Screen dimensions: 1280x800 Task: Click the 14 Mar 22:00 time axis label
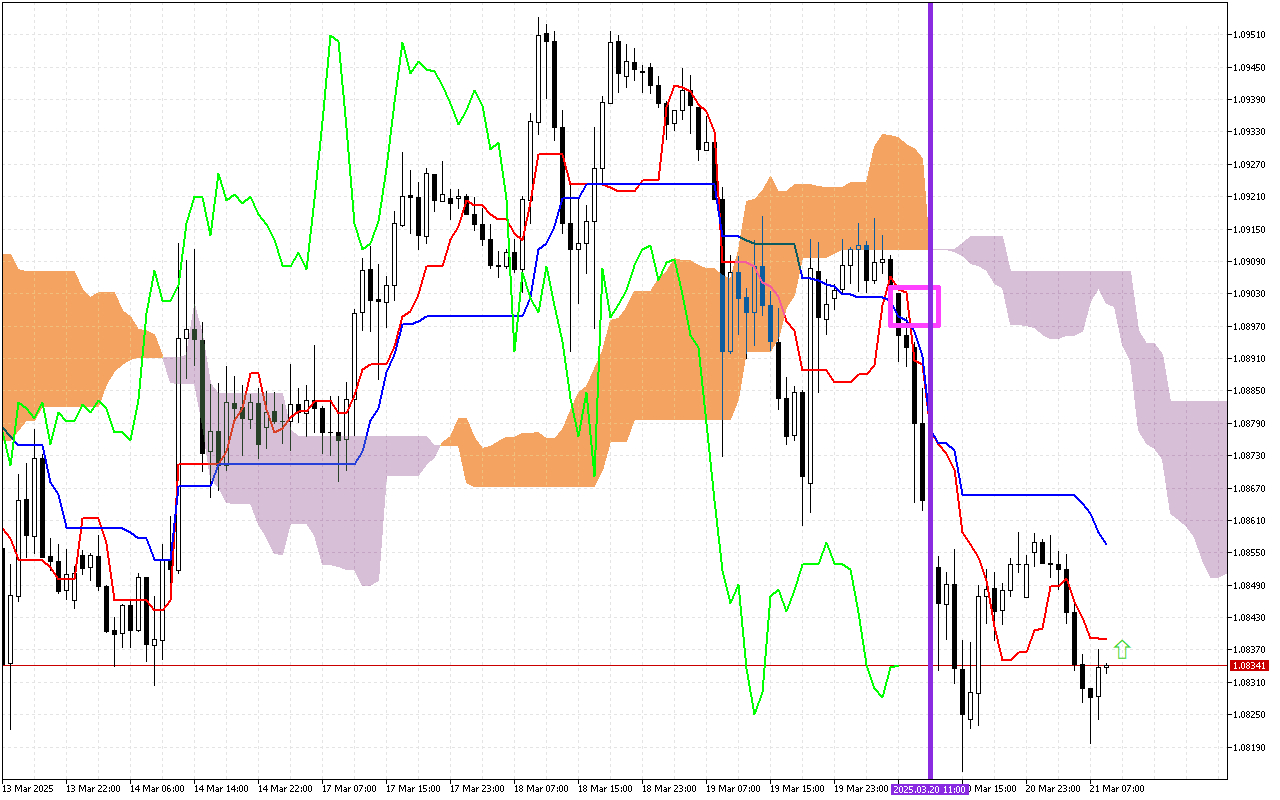(x=283, y=789)
